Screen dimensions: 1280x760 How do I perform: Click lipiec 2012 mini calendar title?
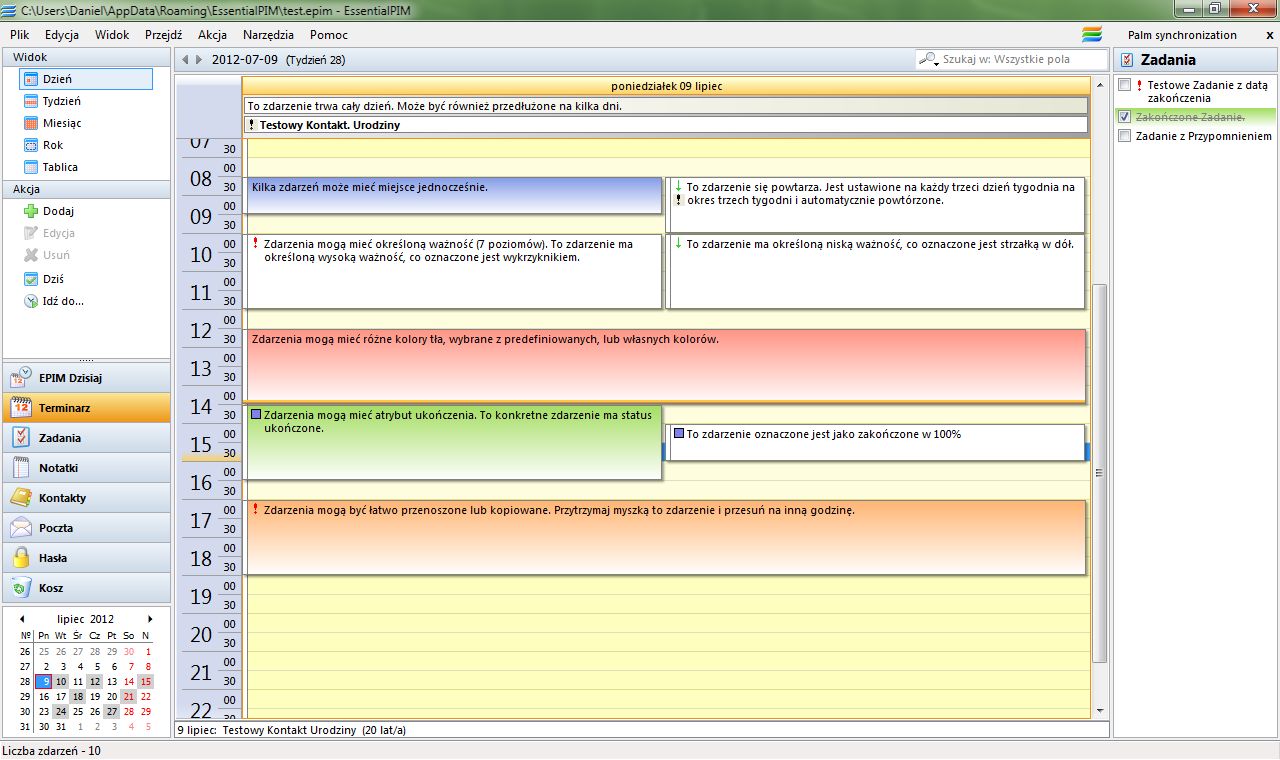[86, 619]
